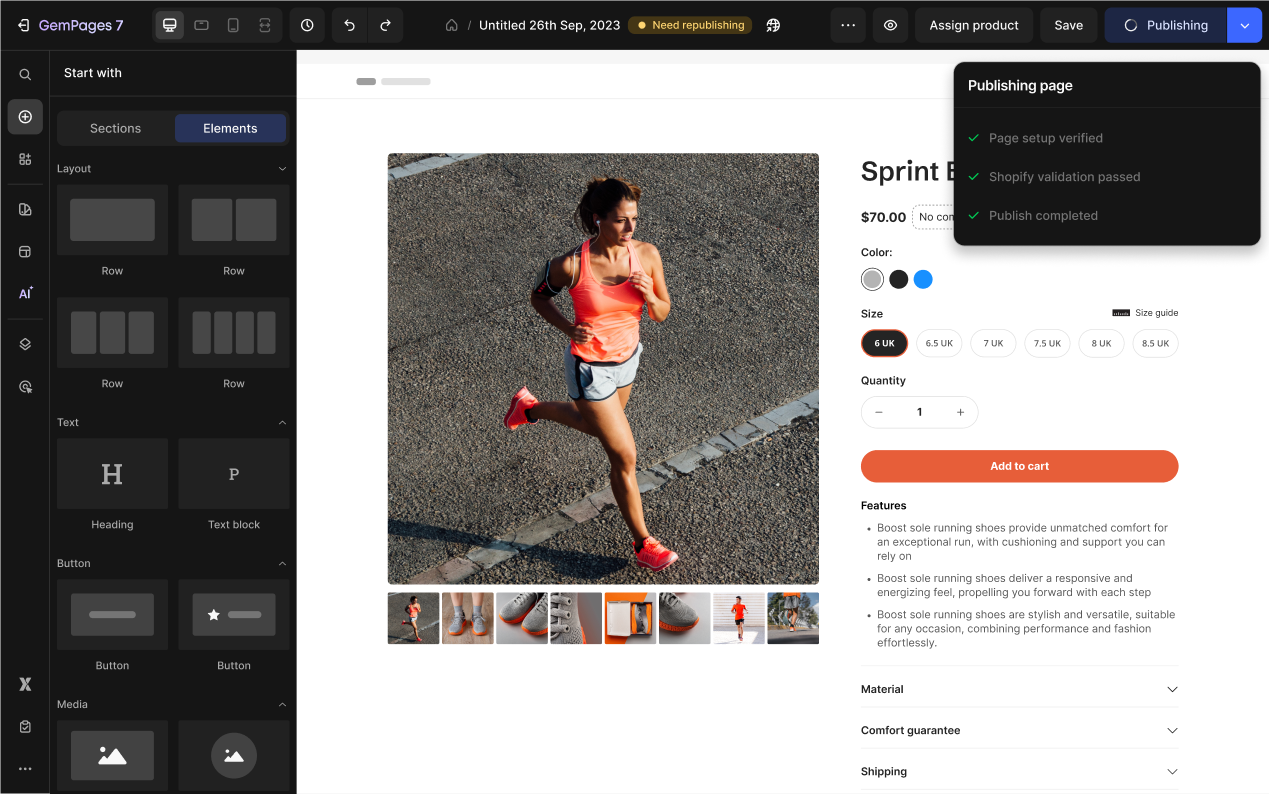The image size is (1269, 794).
Task: Click the Assign product button
Action: (973, 25)
